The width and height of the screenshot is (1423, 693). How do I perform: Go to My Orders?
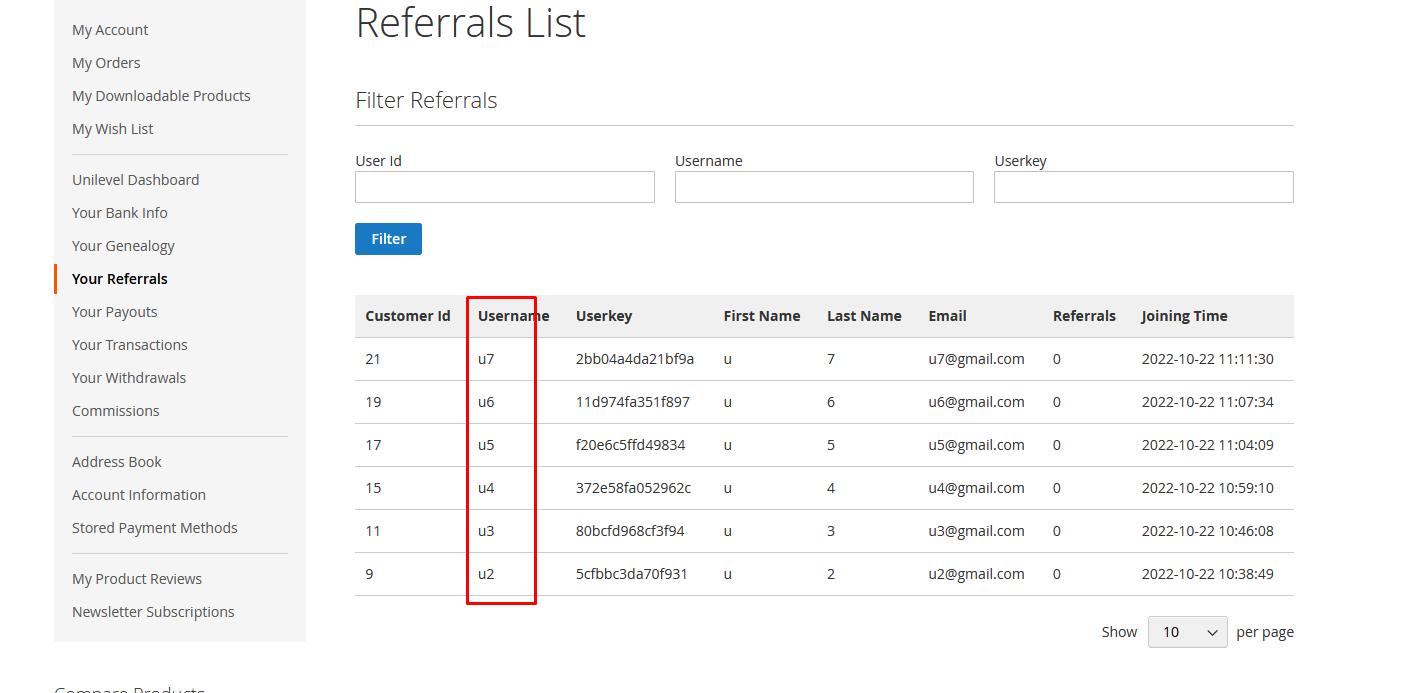click(106, 63)
